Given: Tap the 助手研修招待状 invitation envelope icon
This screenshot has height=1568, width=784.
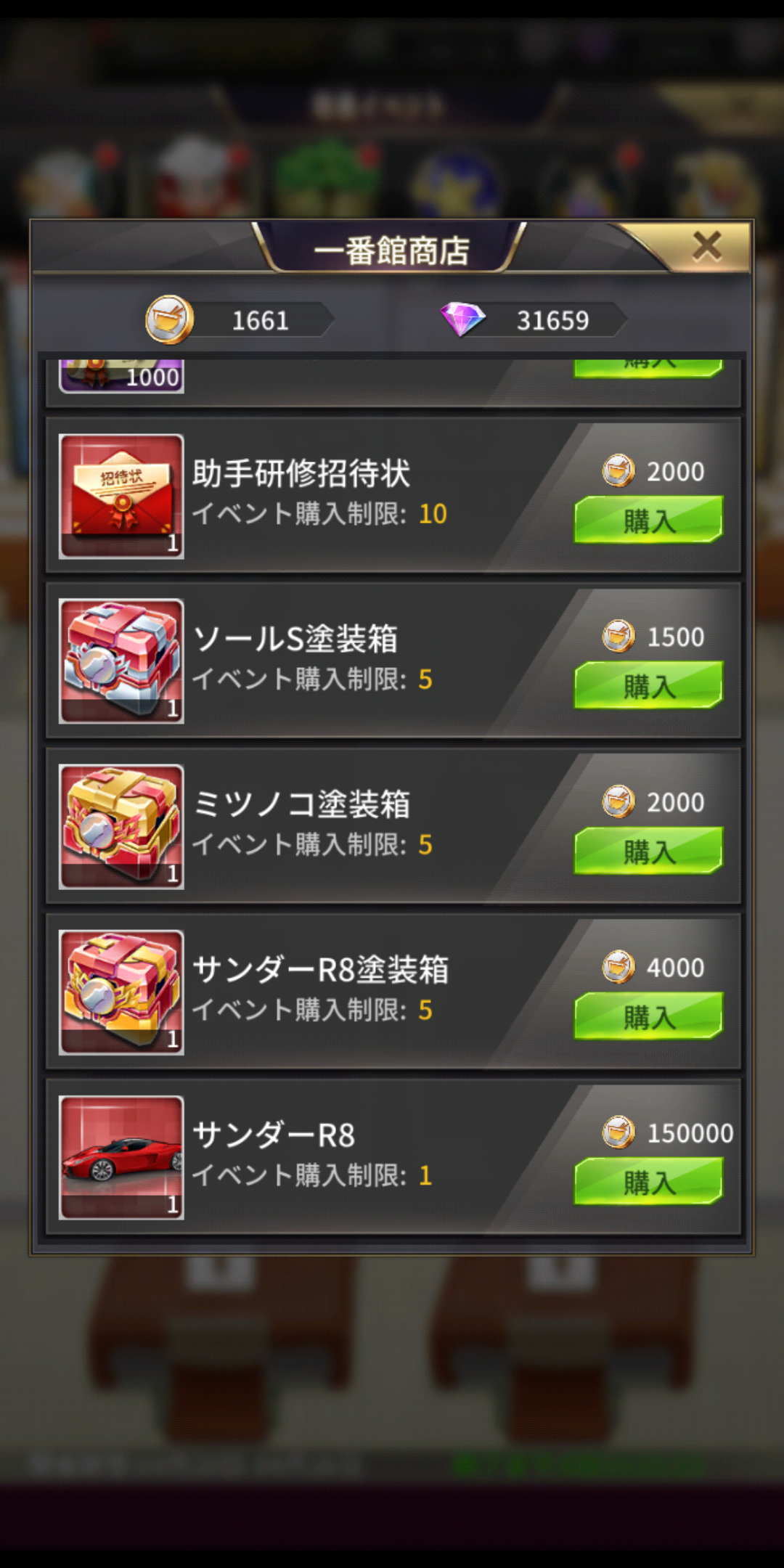Looking at the screenshot, I should 121,497.
